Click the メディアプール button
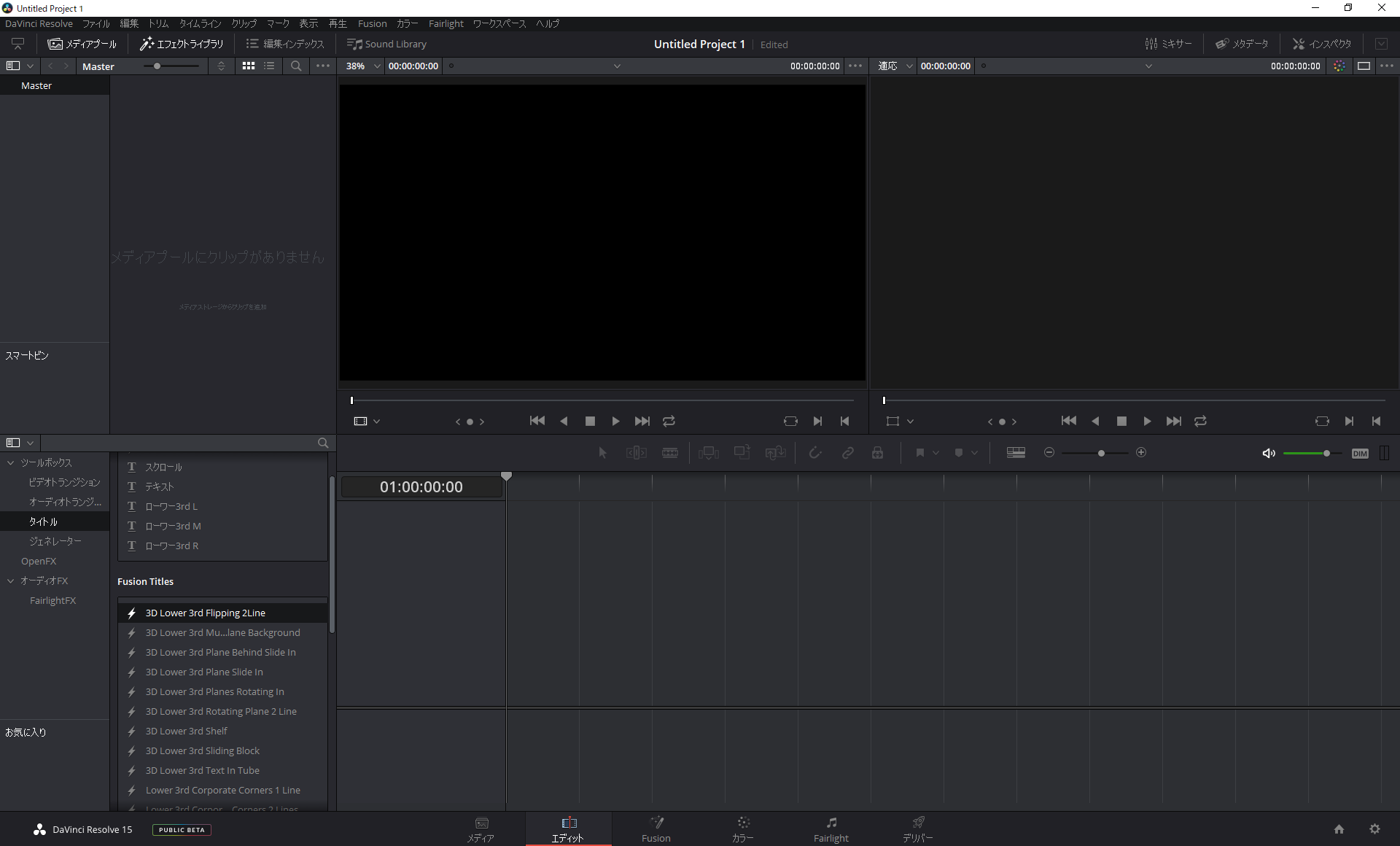 (83, 43)
